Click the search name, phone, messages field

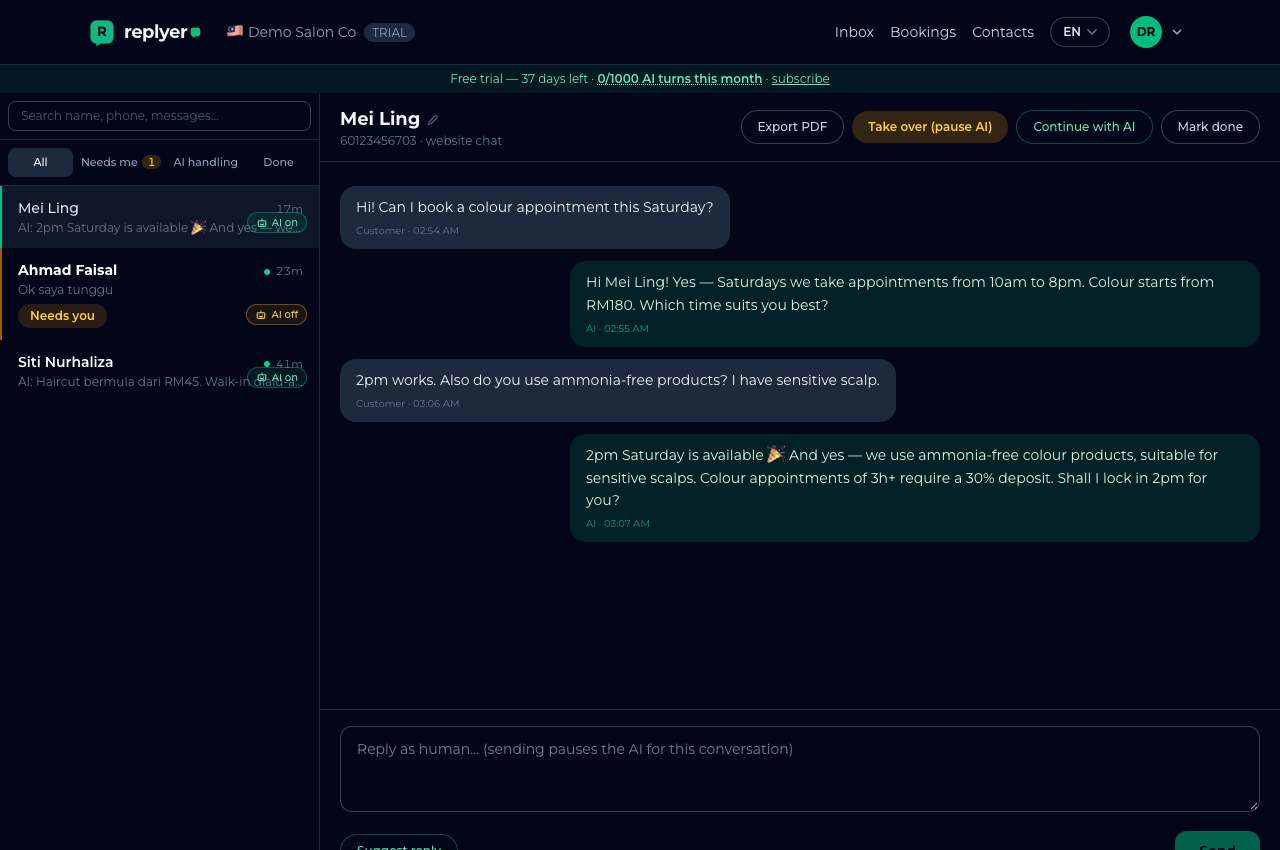160,116
